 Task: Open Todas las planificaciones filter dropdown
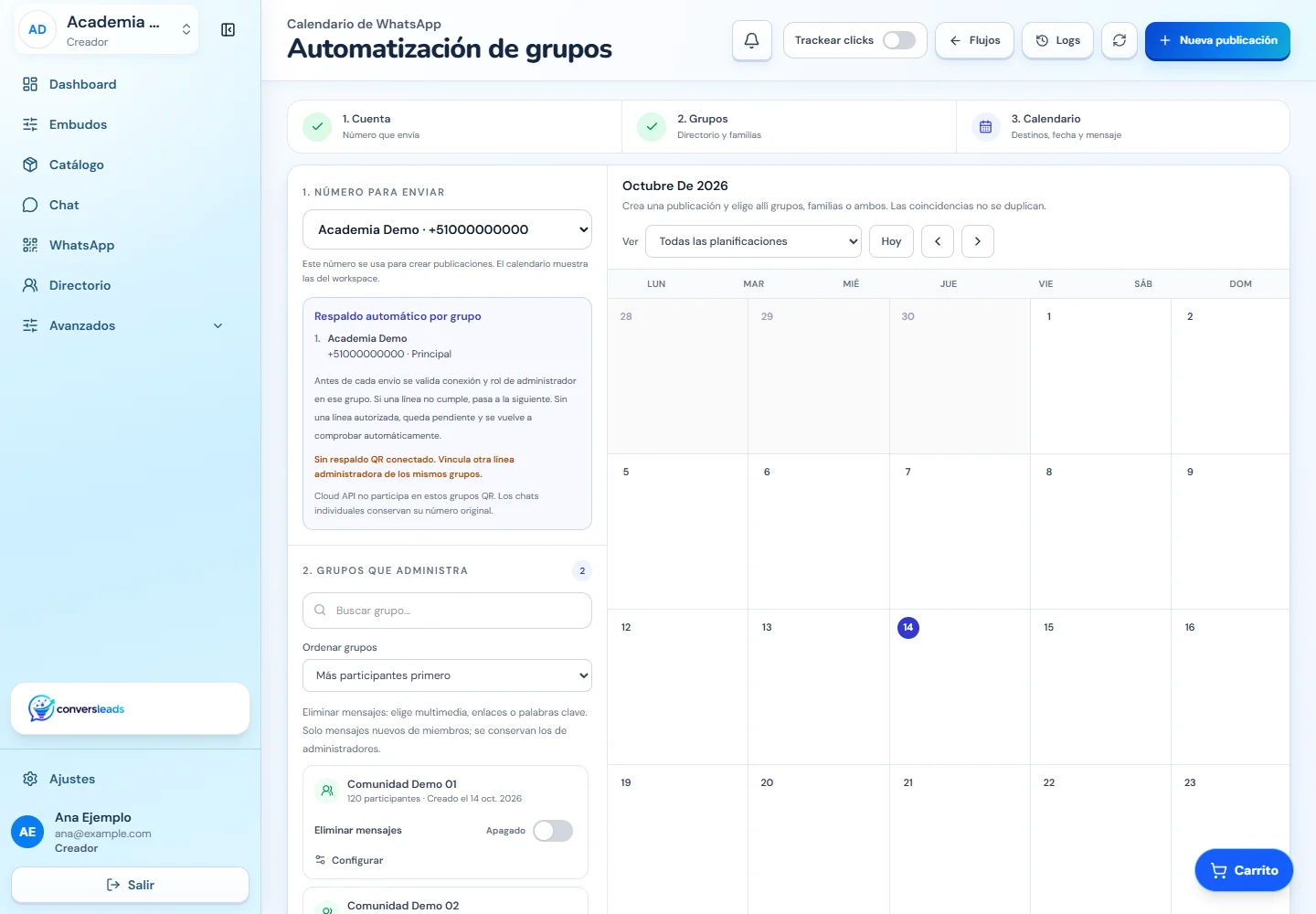coord(754,241)
